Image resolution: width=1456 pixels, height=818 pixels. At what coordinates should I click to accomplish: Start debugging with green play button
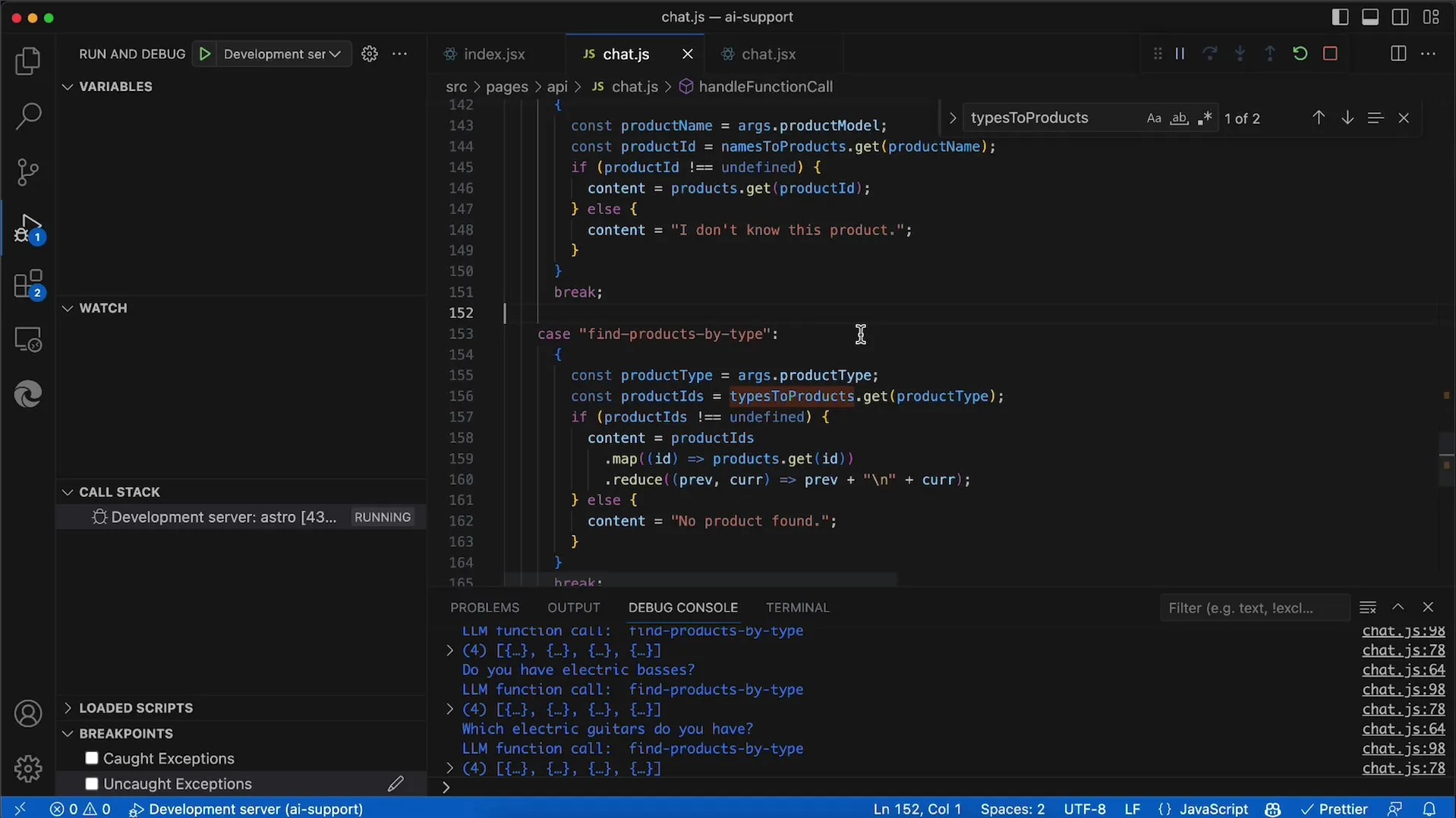(x=205, y=54)
